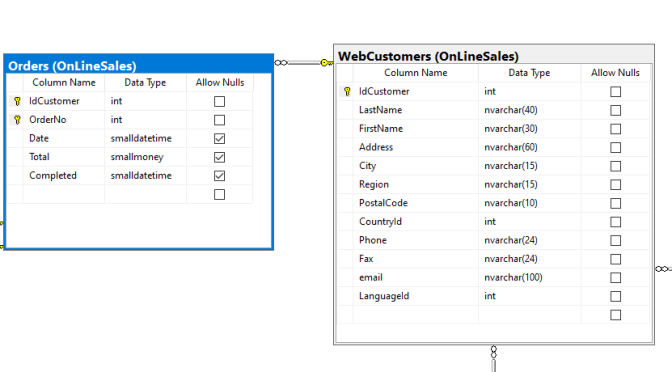Toggle Allow Nulls for Orders IdCustomer

coord(219,102)
